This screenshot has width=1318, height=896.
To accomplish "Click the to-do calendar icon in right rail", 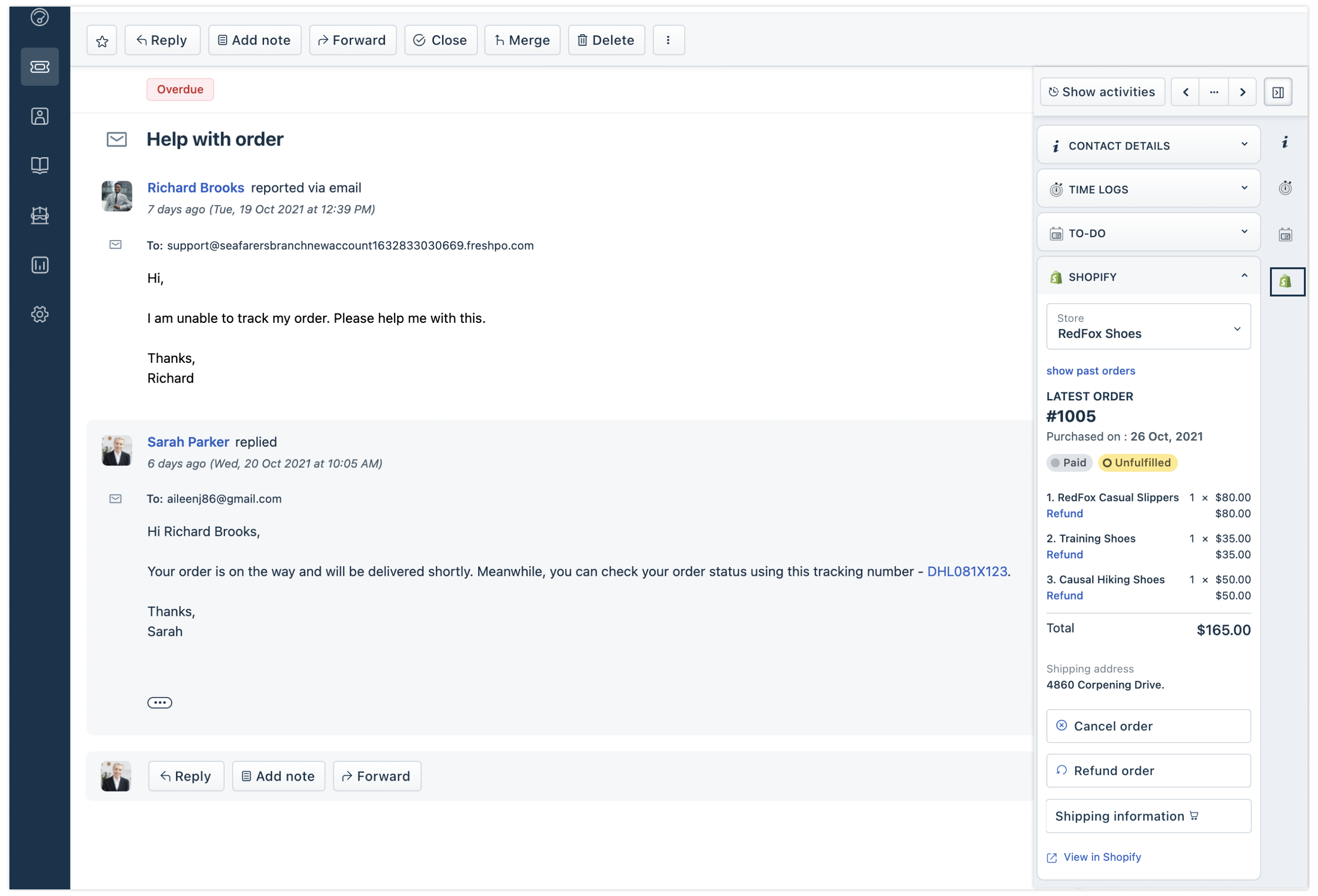I will [1285, 234].
